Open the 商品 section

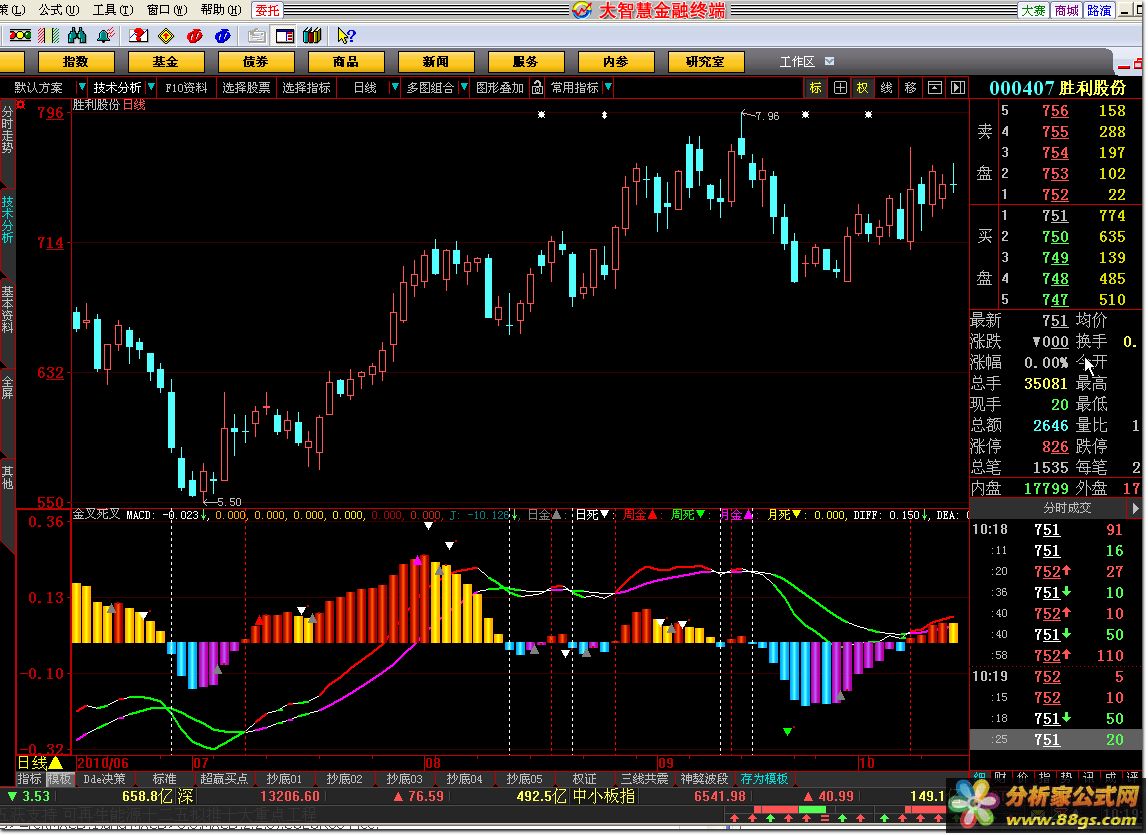click(346, 62)
